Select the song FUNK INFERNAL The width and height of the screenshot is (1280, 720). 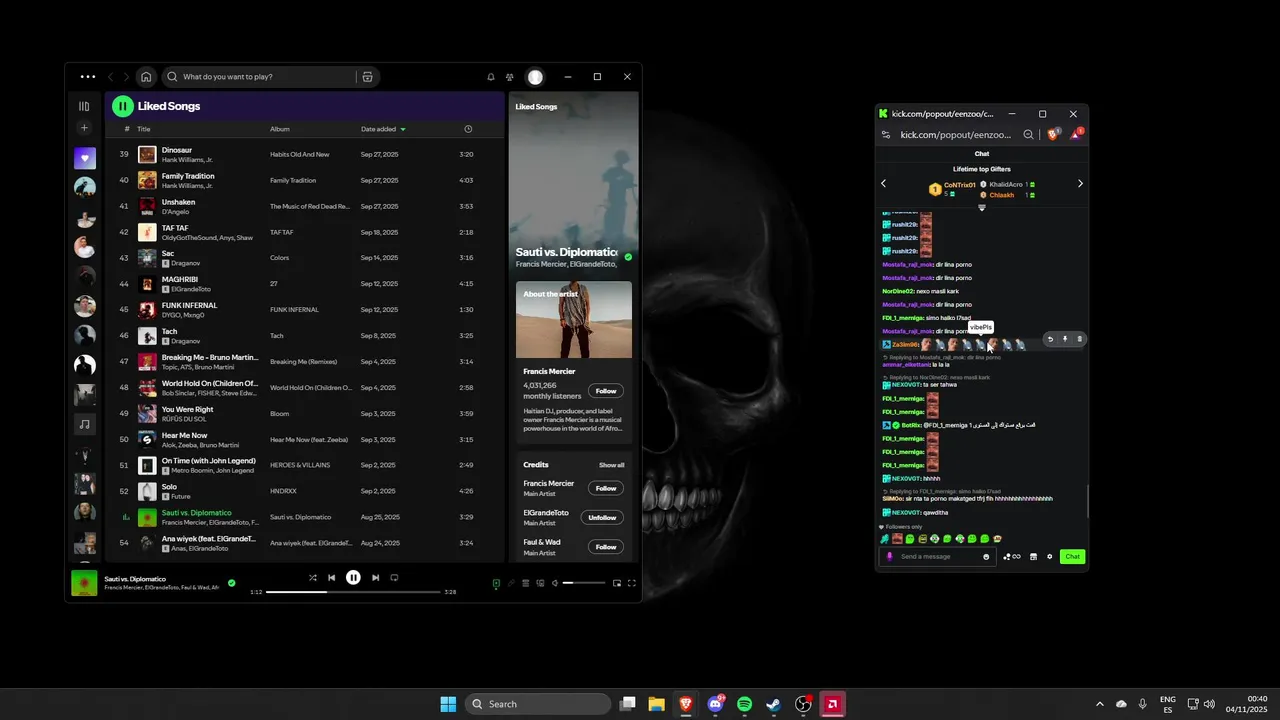pyautogui.click(x=190, y=305)
